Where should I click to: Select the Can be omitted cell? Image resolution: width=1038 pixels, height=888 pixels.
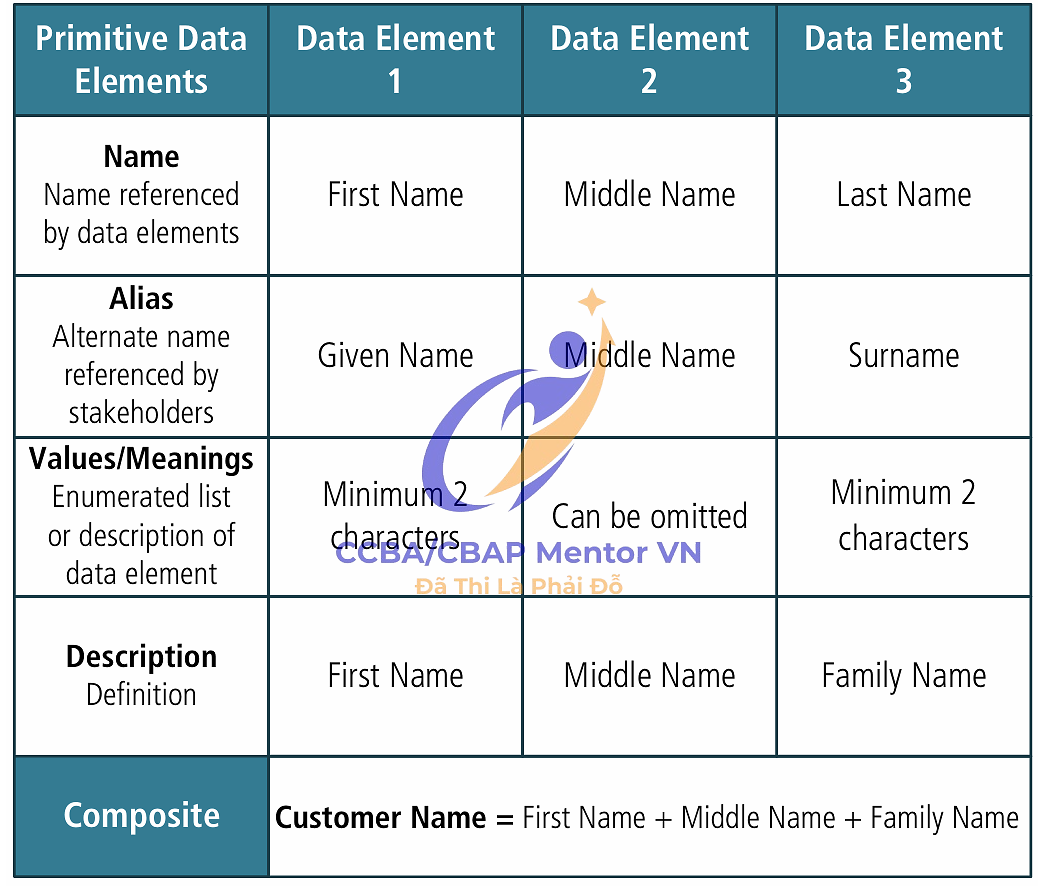point(649,516)
